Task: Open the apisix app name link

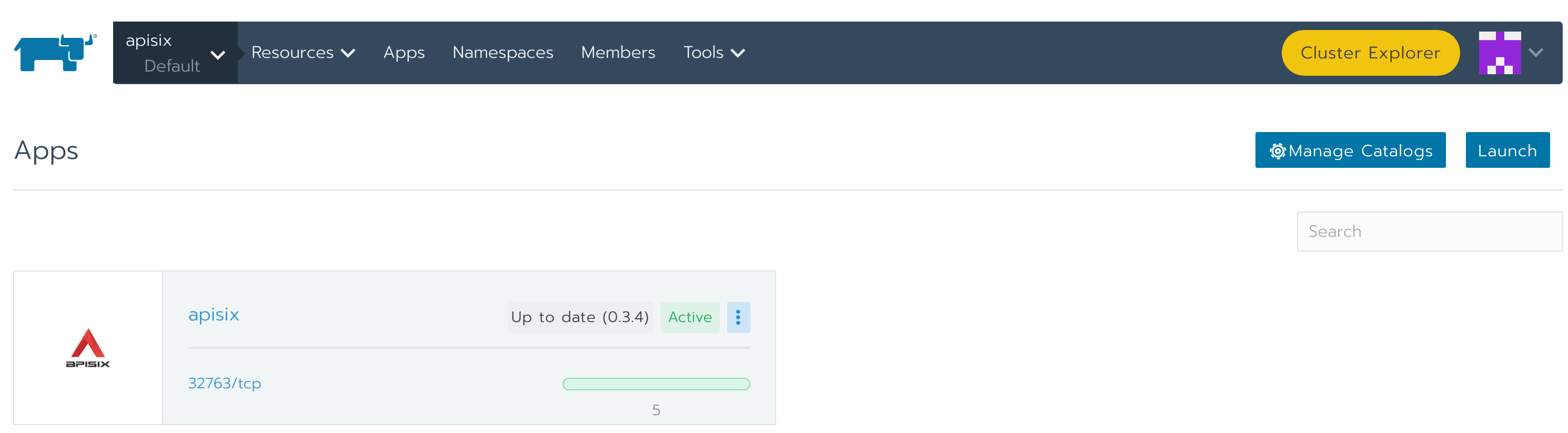Action: 214,314
